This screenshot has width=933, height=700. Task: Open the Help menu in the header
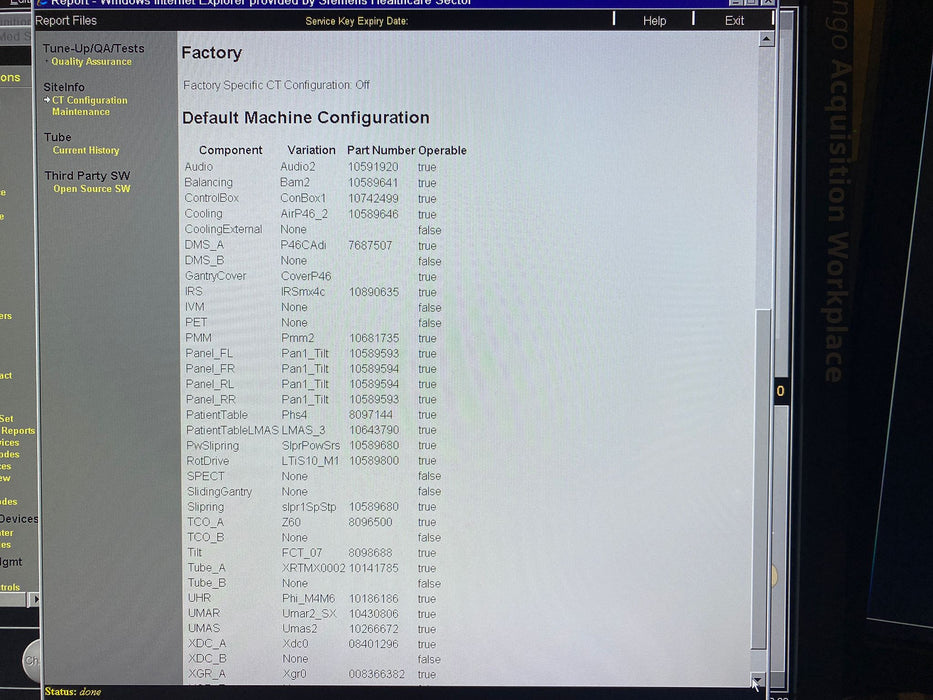[654, 21]
